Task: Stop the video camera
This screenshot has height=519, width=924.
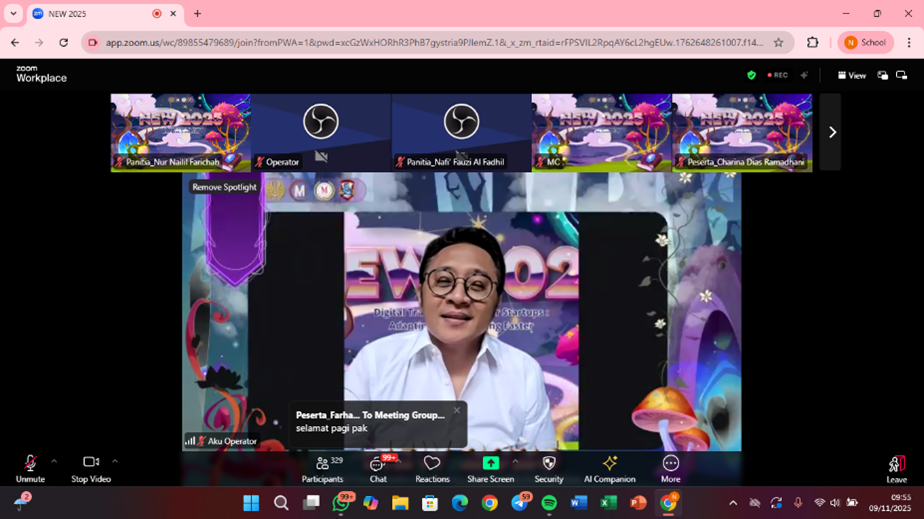Action: pyautogui.click(x=90, y=467)
